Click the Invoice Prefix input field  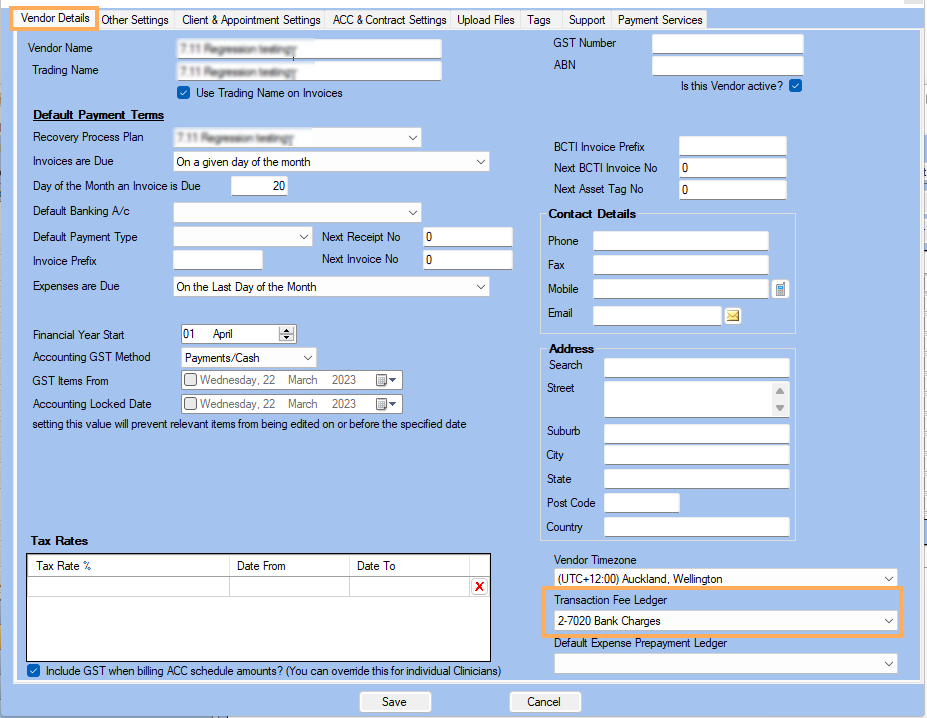tap(218, 260)
